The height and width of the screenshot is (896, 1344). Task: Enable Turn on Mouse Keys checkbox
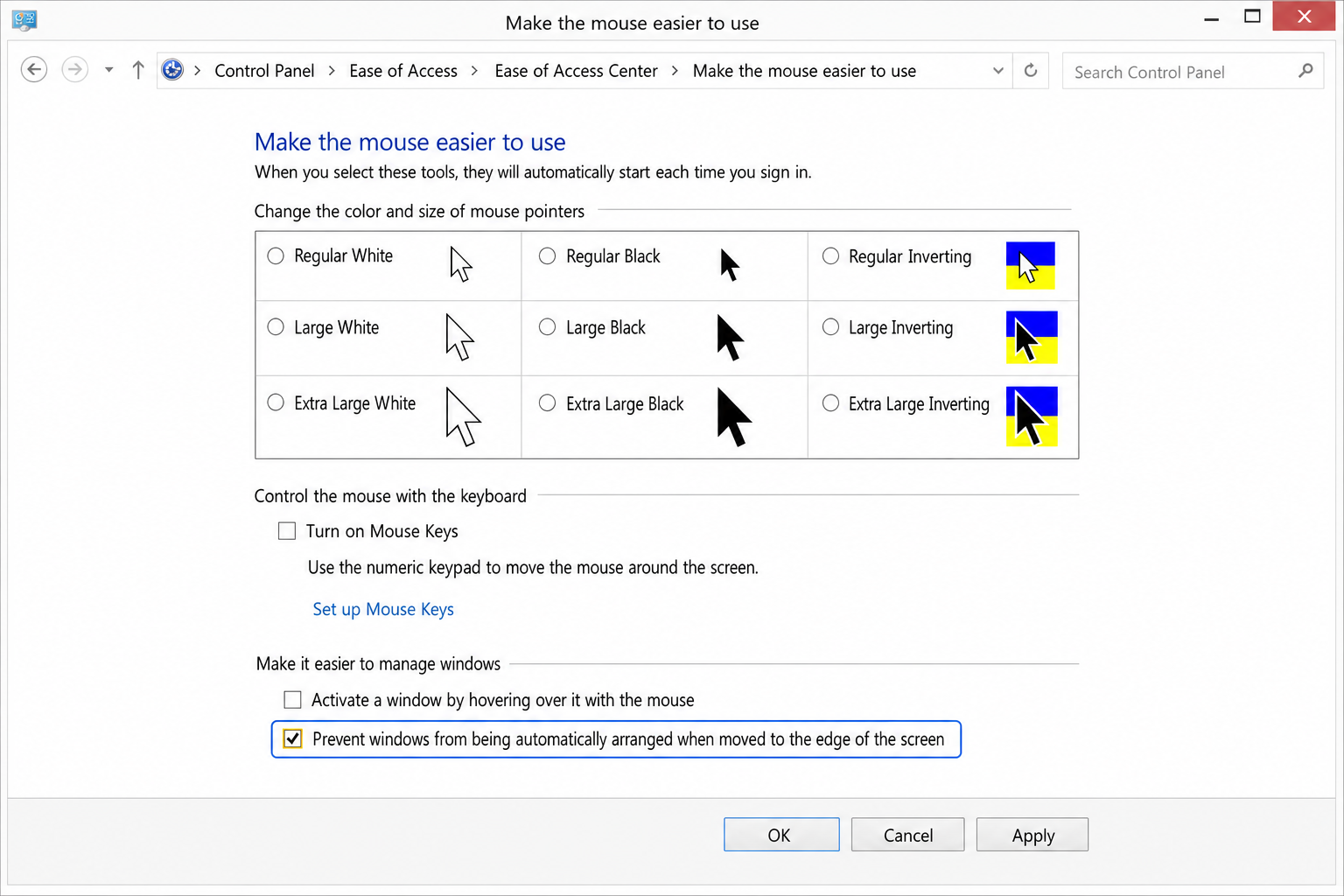[287, 531]
